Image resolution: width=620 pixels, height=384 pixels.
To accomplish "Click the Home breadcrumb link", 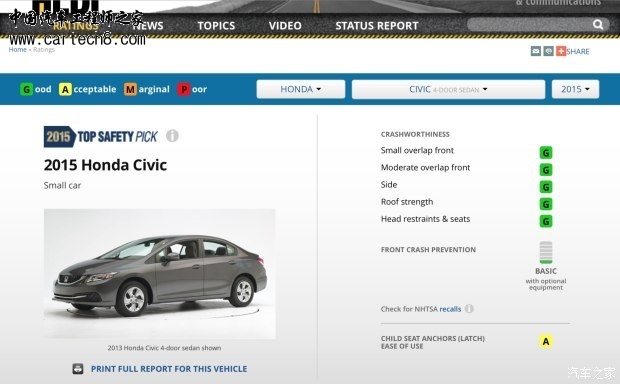I will [x=17, y=49].
